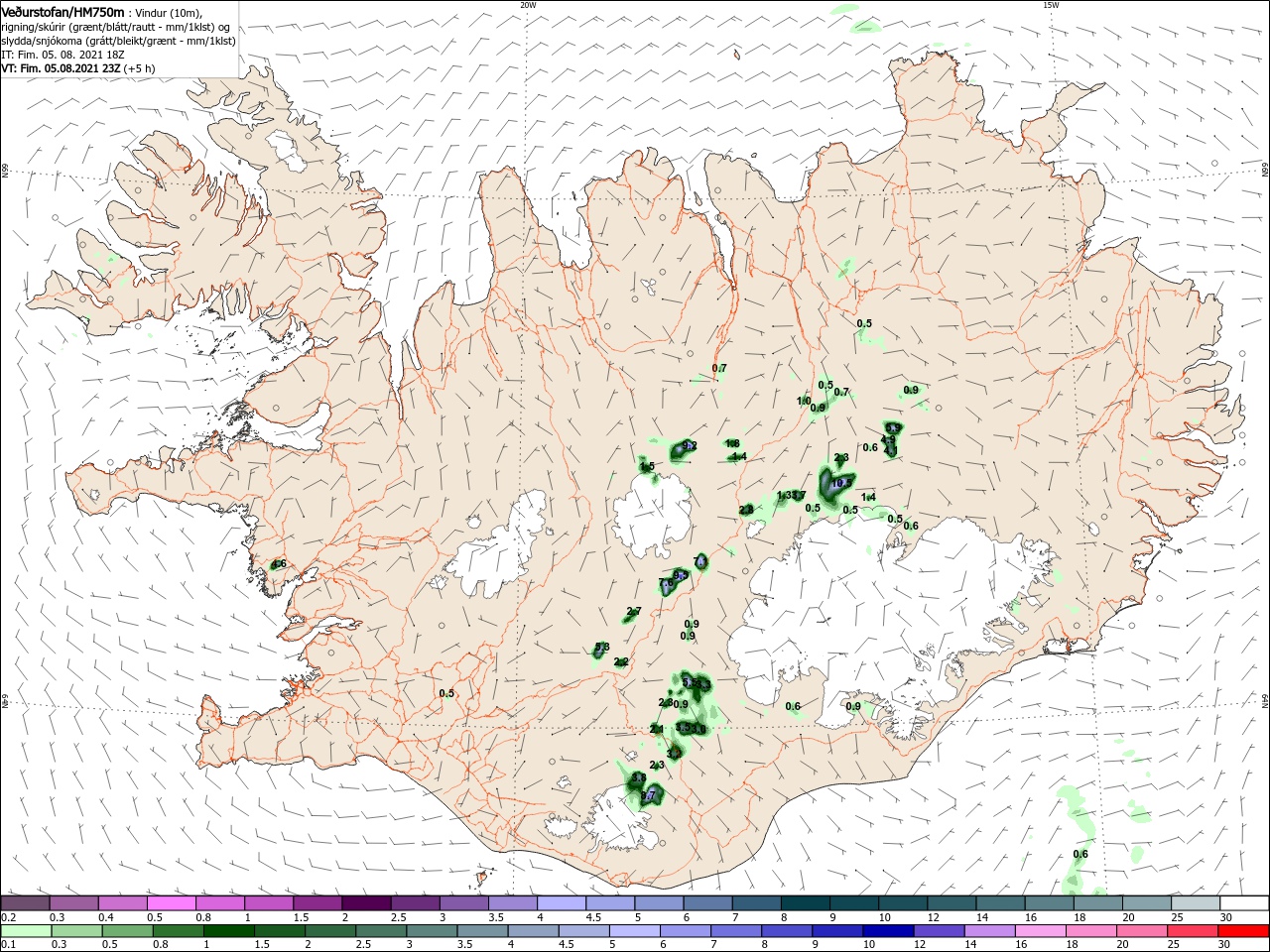Click the 'slydda/snjókoma' legend description line

tap(118, 41)
